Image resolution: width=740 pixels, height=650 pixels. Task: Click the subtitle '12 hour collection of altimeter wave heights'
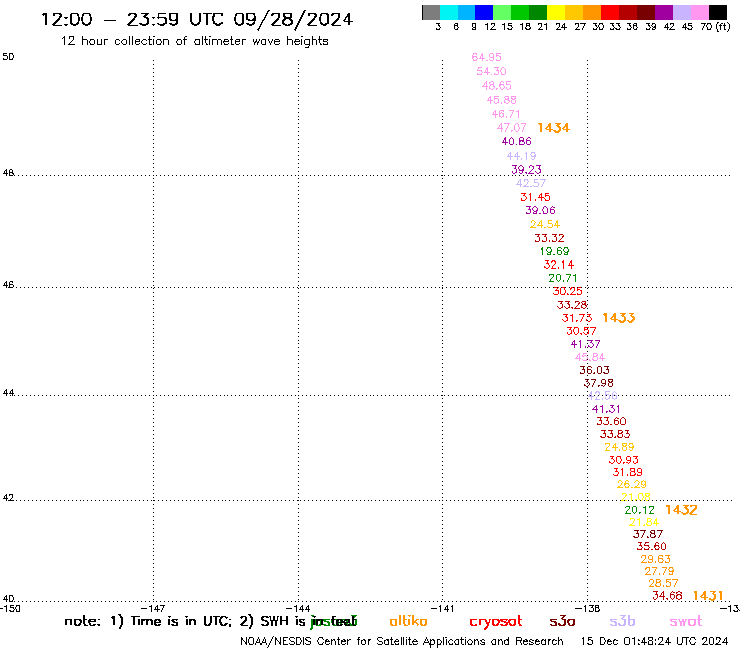(x=194, y=41)
